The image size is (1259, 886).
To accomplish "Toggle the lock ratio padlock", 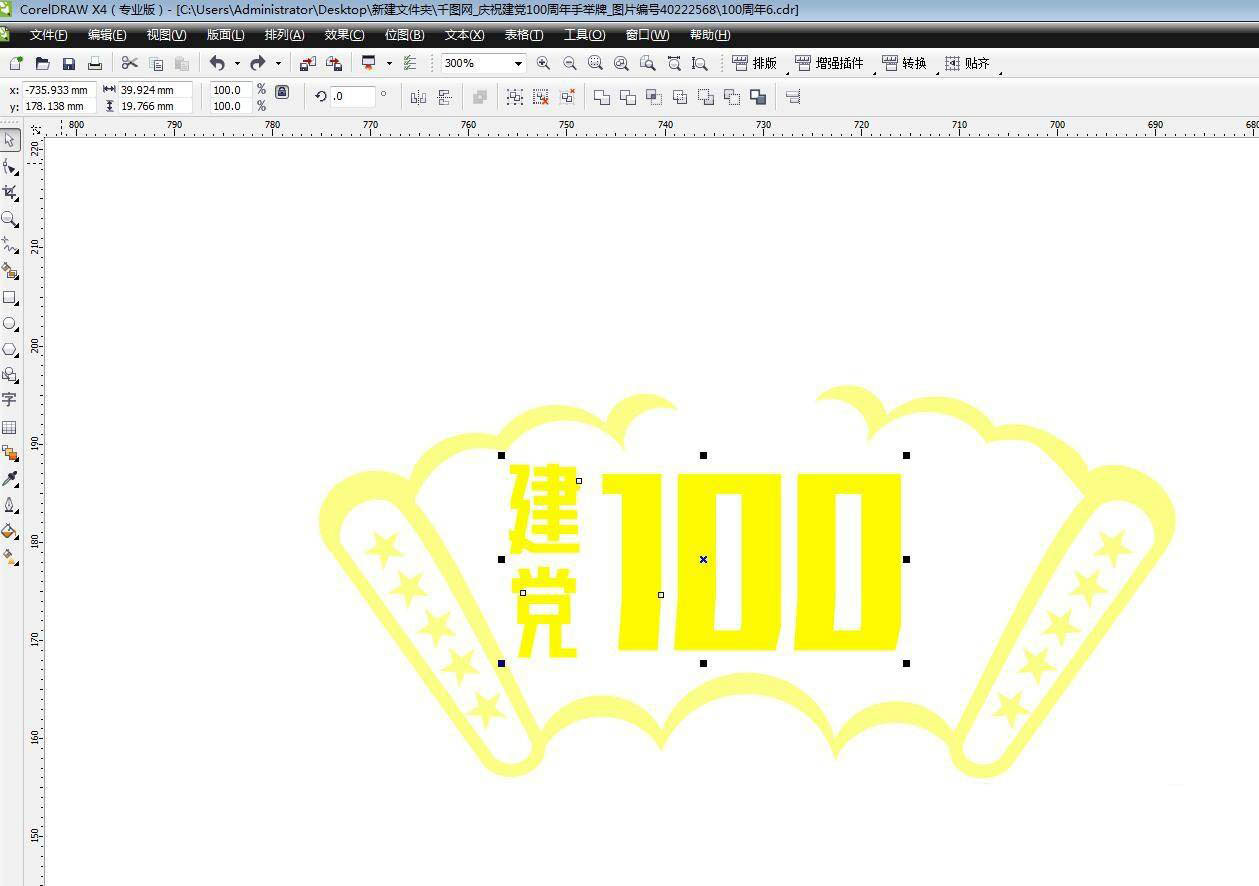I will [x=282, y=92].
